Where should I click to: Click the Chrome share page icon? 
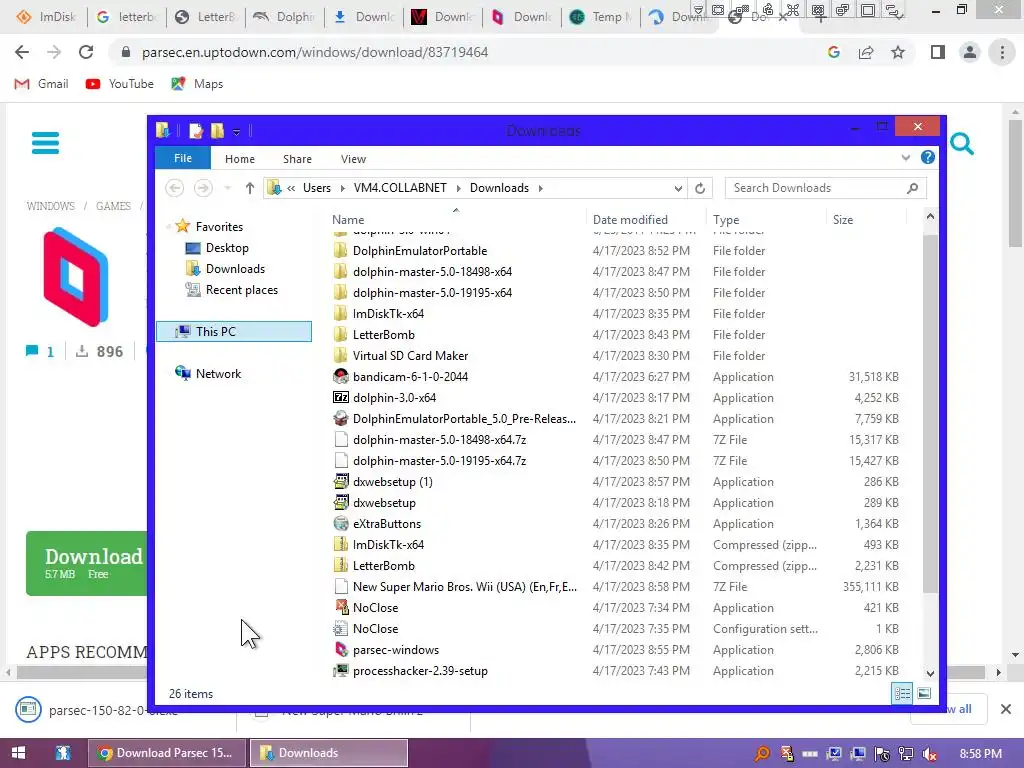point(866,52)
